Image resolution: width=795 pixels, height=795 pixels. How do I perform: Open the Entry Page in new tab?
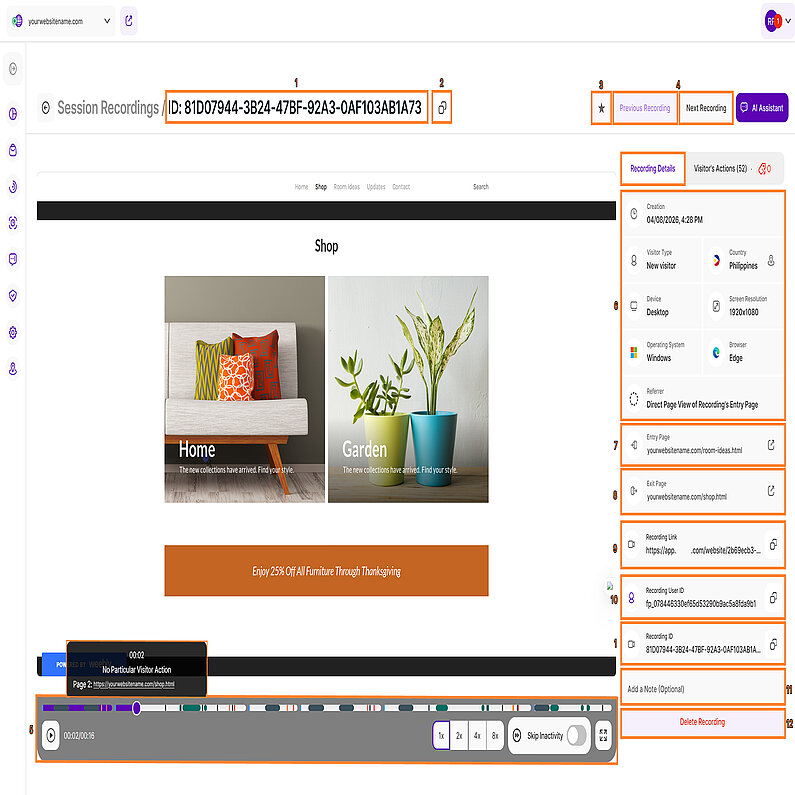pos(770,445)
